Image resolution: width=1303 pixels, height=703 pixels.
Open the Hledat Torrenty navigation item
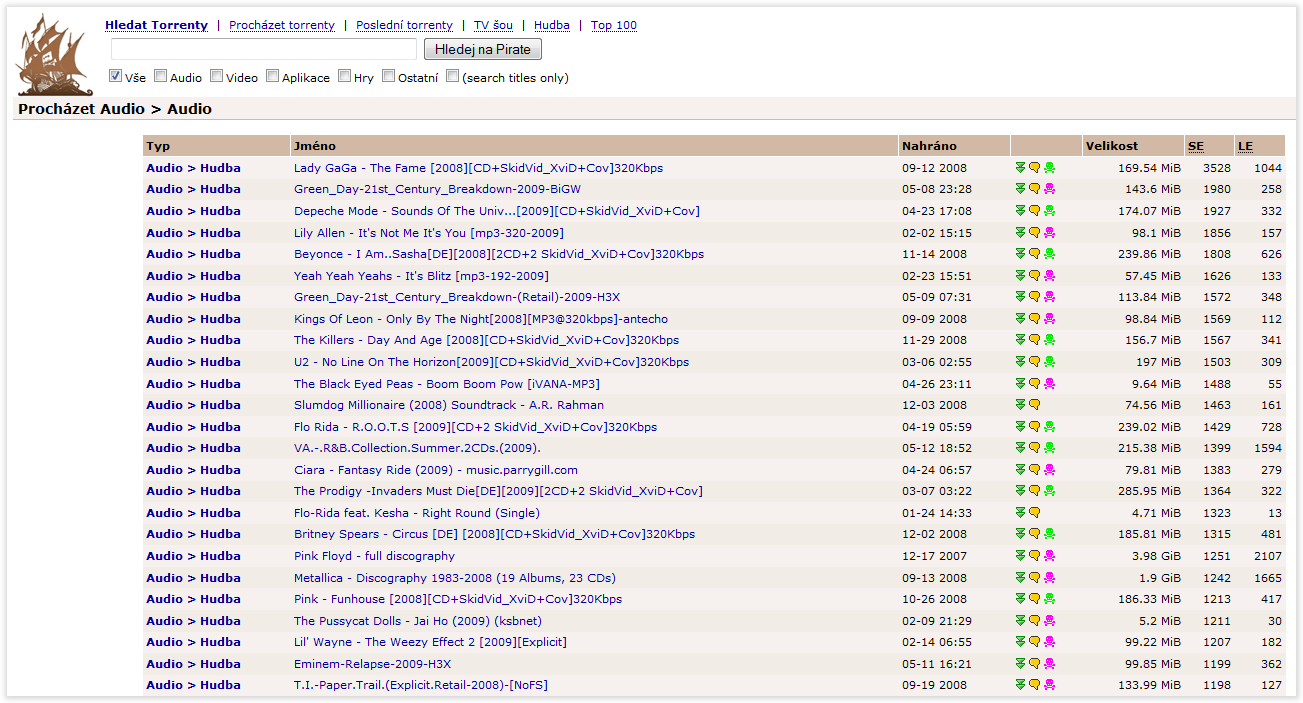click(156, 25)
